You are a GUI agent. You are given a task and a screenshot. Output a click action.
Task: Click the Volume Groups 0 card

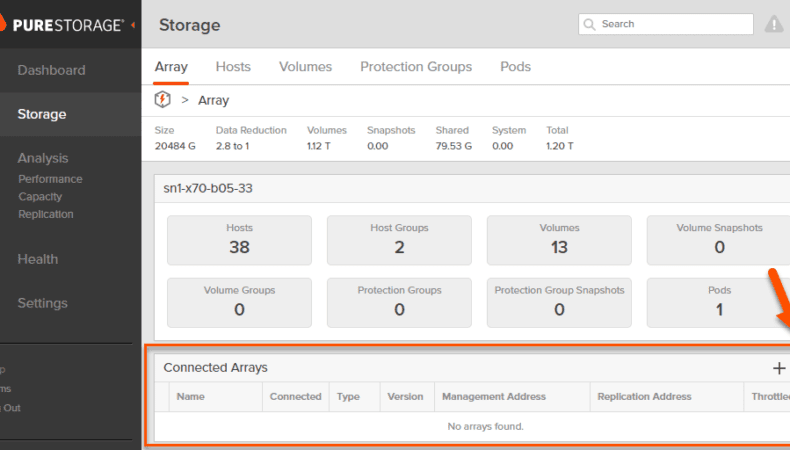(239, 302)
